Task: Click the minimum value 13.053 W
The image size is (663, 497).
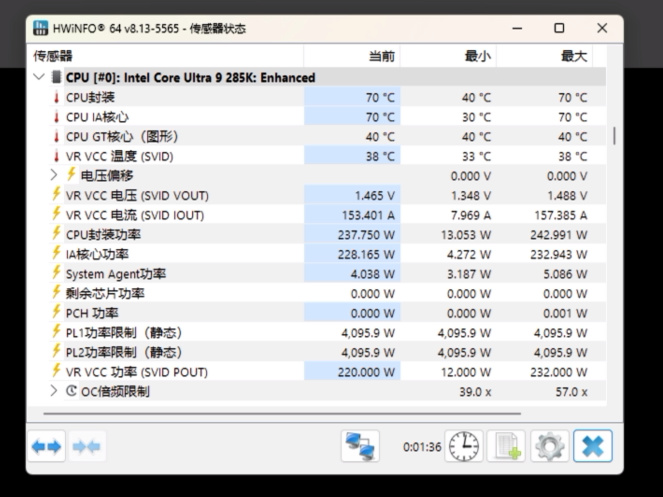Action: tap(466, 235)
